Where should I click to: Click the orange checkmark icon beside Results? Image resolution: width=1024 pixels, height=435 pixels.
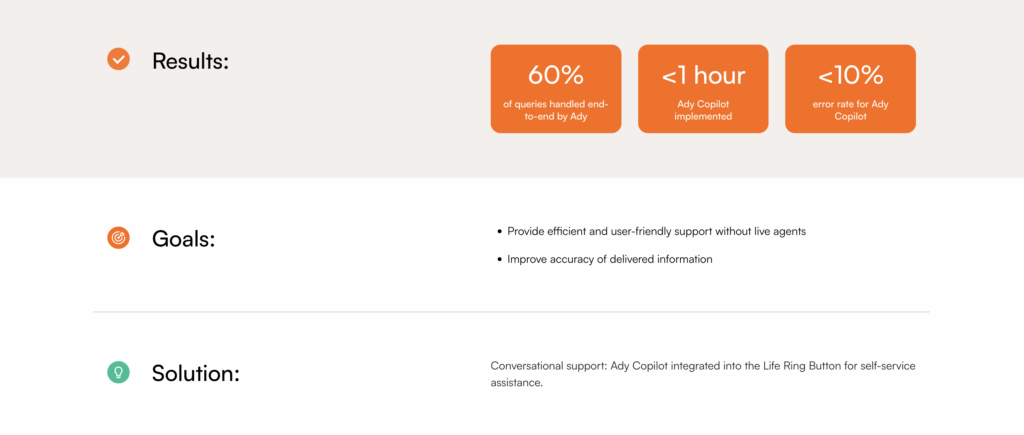coord(118,60)
